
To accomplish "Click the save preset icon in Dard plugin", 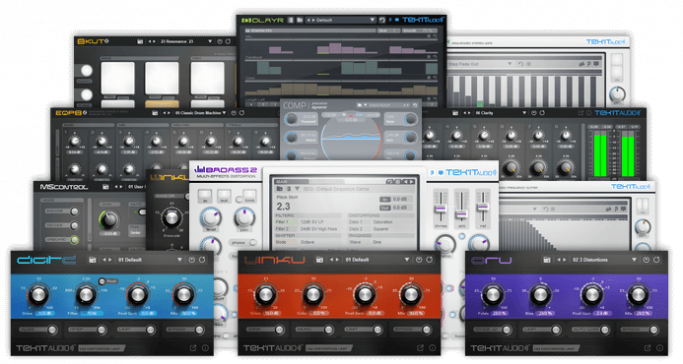I will [92, 260].
